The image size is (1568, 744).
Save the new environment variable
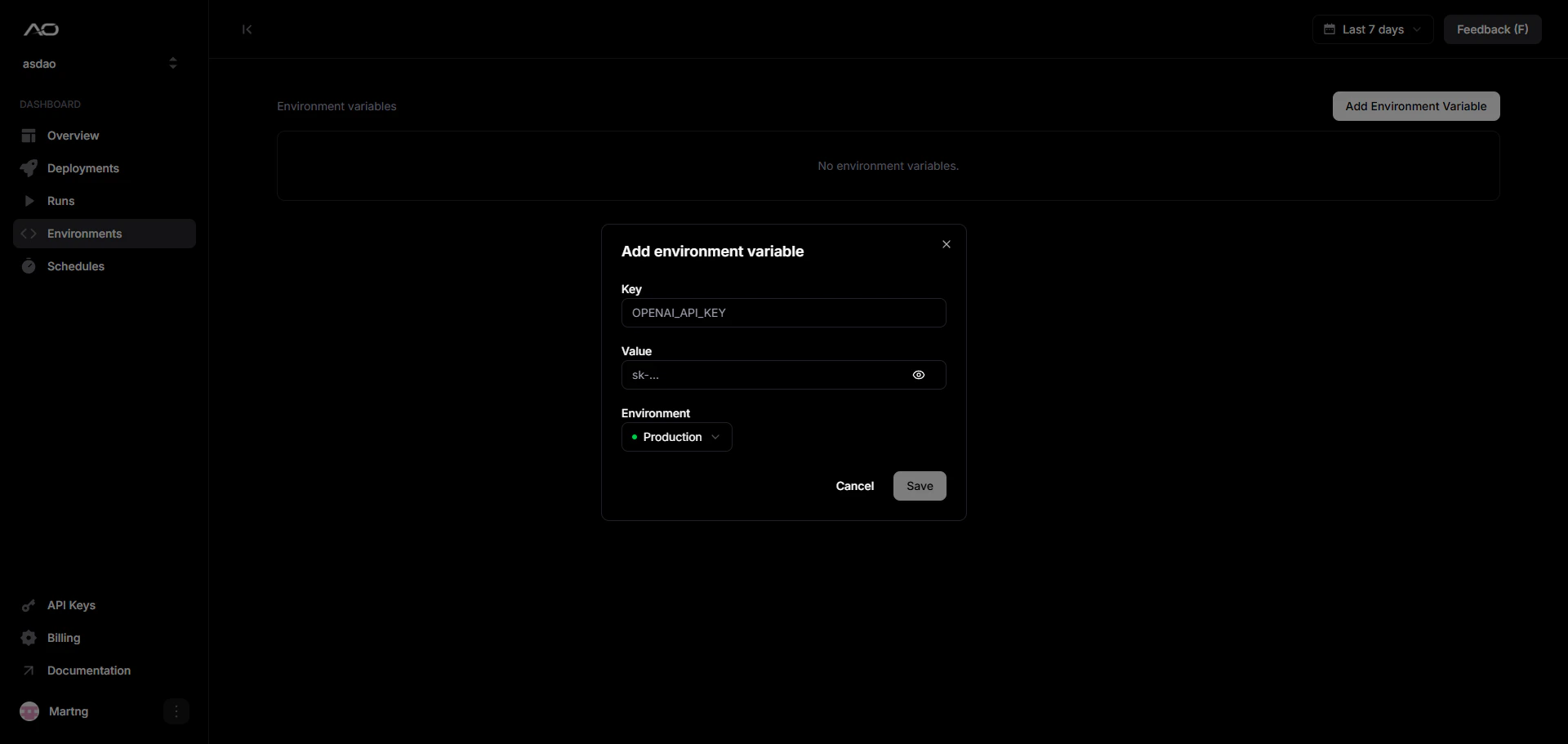[x=919, y=486]
